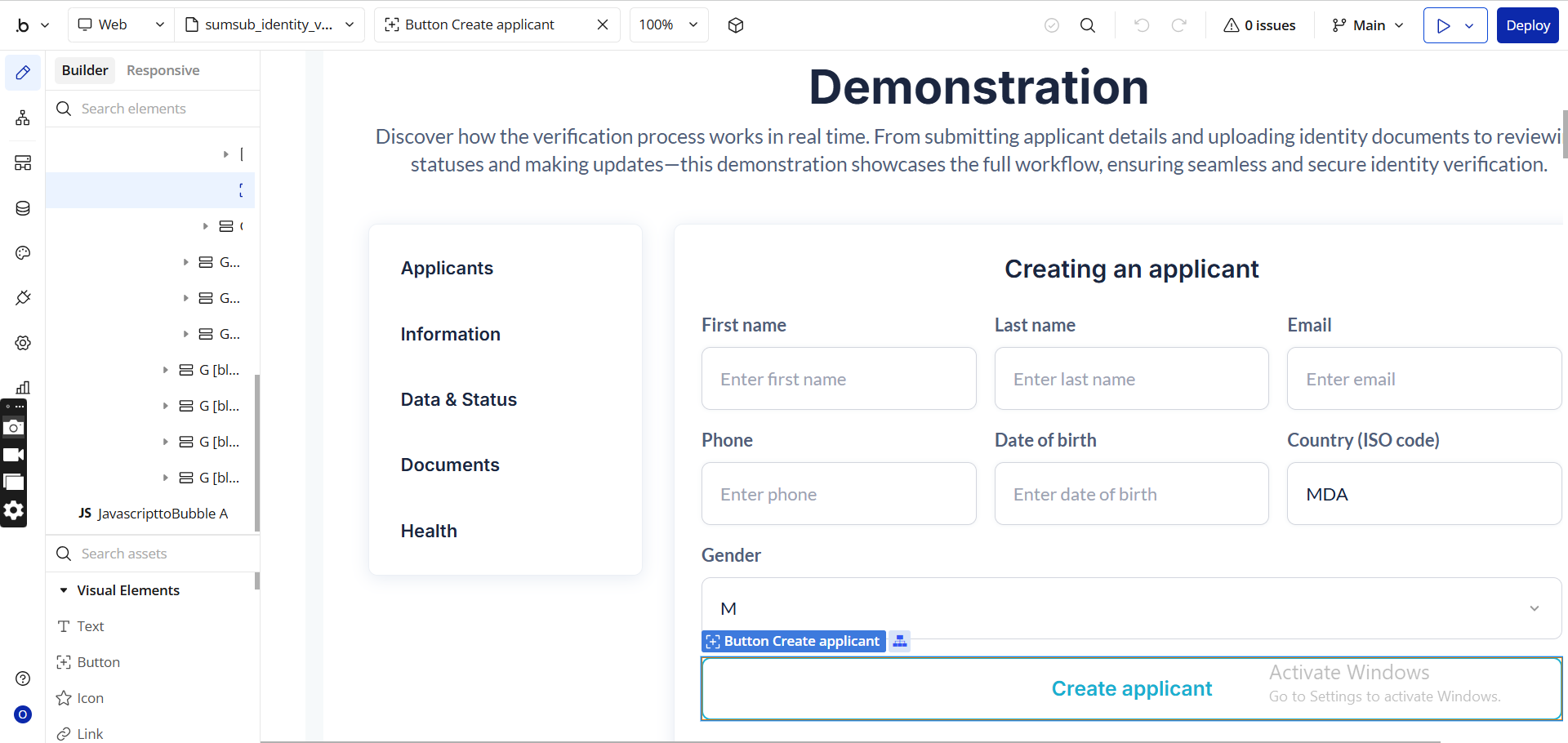Viewport: 1568px width, 743px height.
Task: Open the Gender dropdown showing M
Action: pos(1130,608)
